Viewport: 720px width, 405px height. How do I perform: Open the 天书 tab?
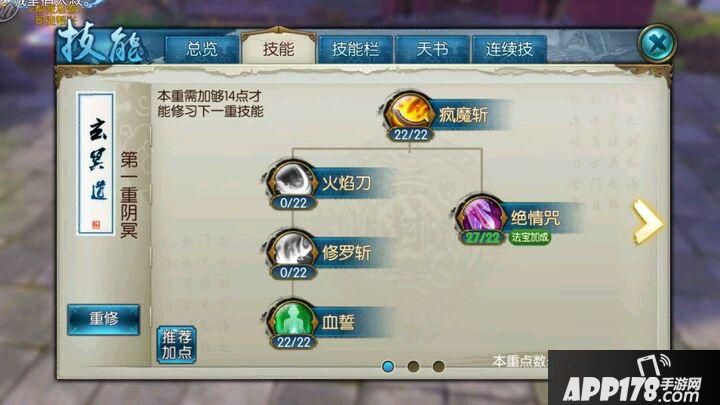point(432,49)
